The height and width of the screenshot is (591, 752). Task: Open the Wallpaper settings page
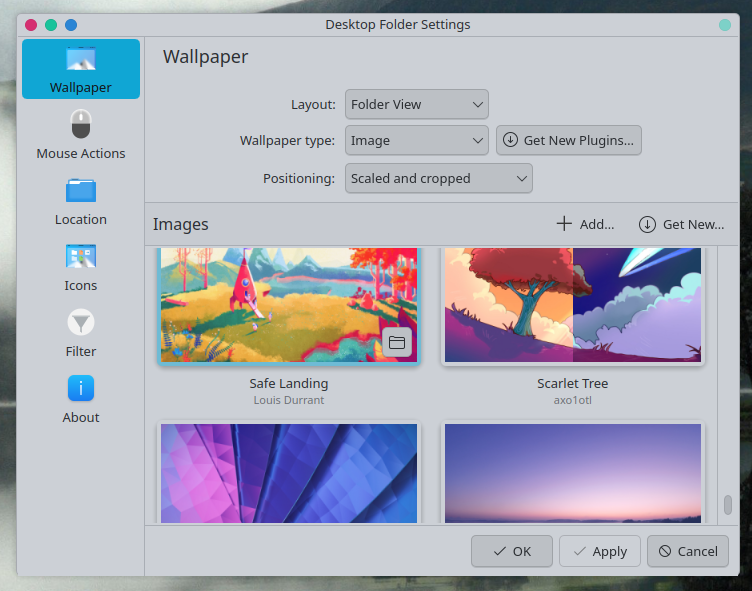pyautogui.click(x=81, y=69)
